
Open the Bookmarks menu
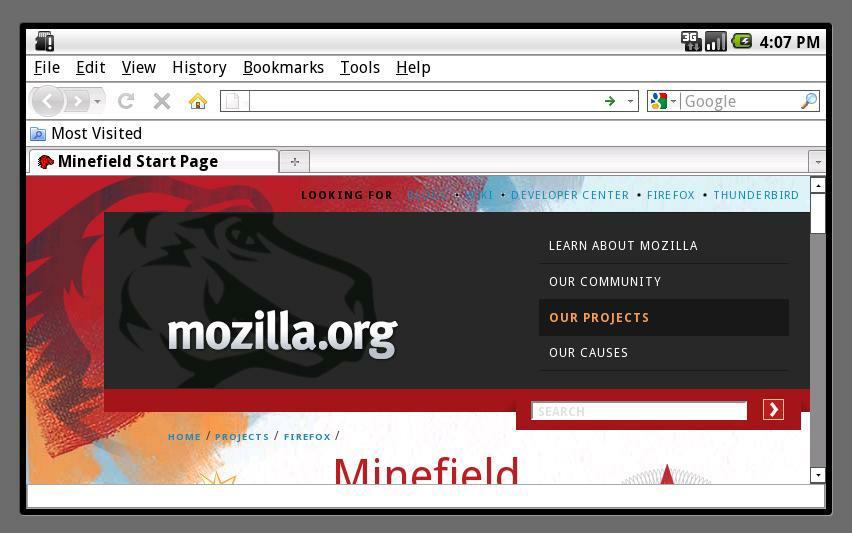click(x=283, y=67)
